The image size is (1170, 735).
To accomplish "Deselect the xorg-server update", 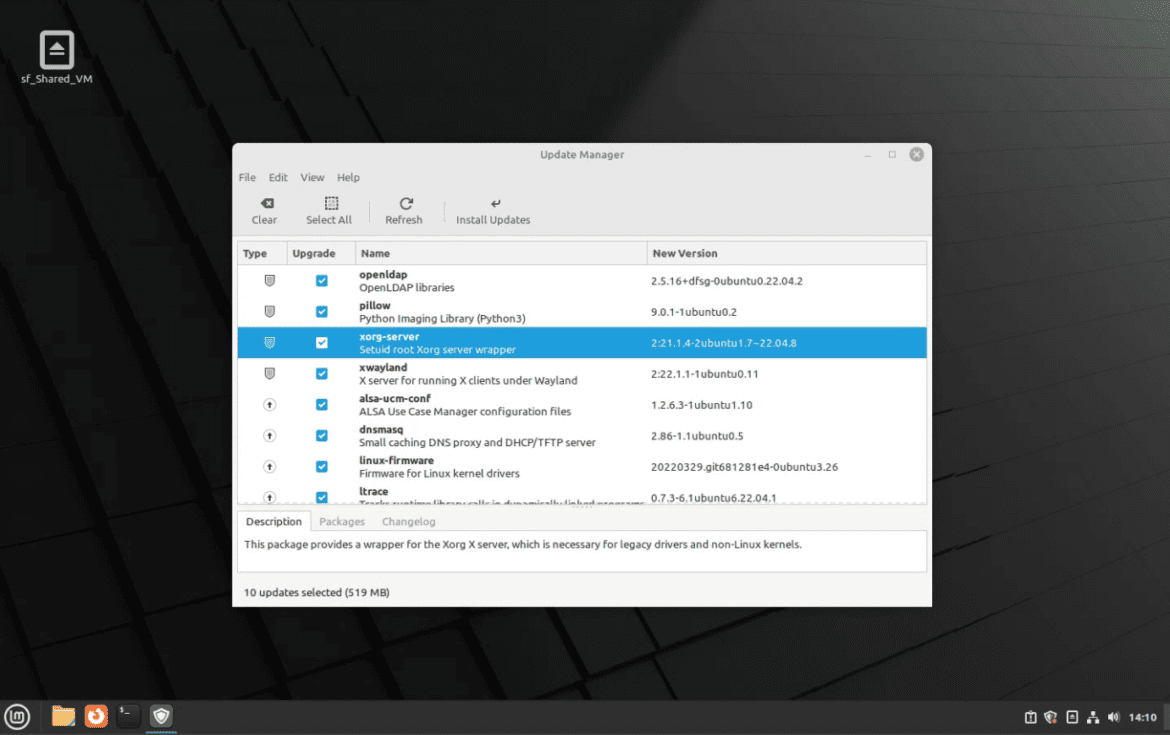I will click(x=321, y=342).
